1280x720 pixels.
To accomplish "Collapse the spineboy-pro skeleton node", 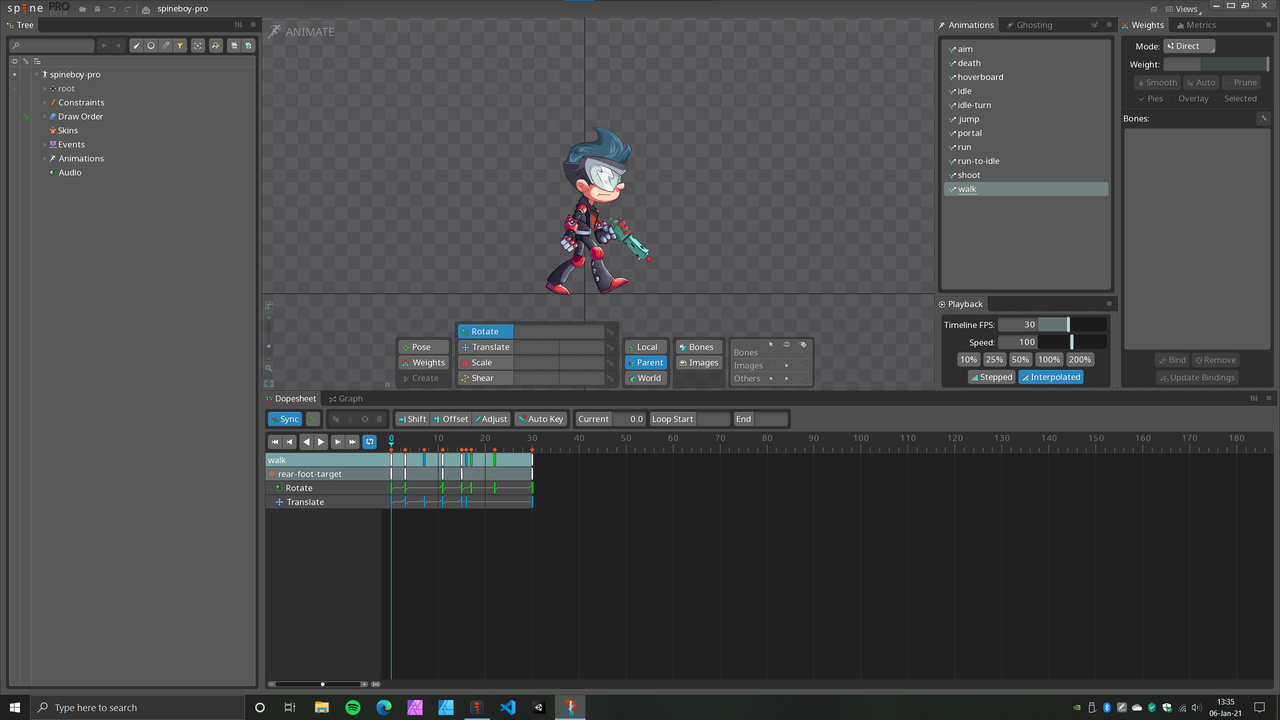I will pos(36,75).
